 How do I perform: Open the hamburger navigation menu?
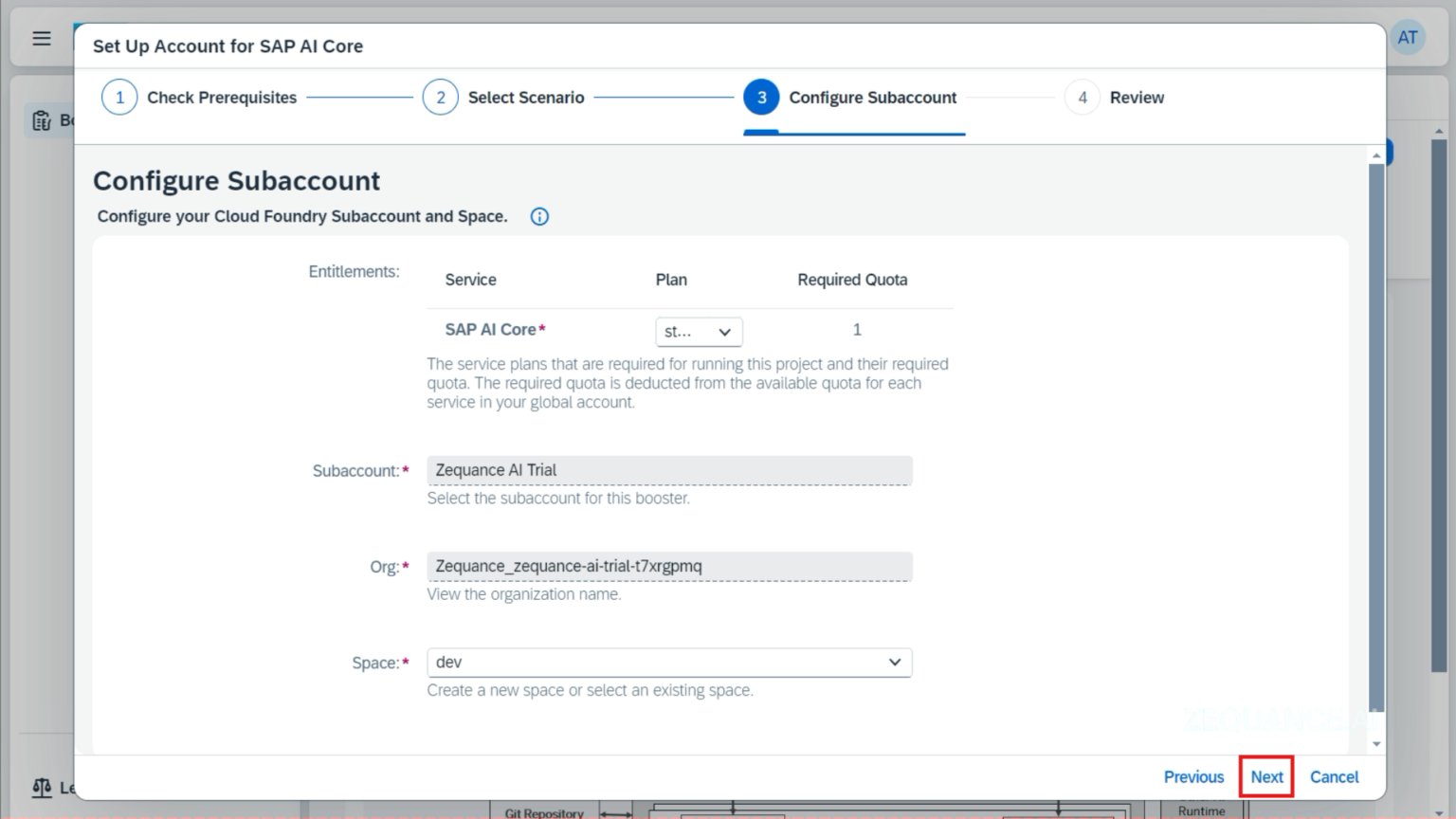point(40,38)
